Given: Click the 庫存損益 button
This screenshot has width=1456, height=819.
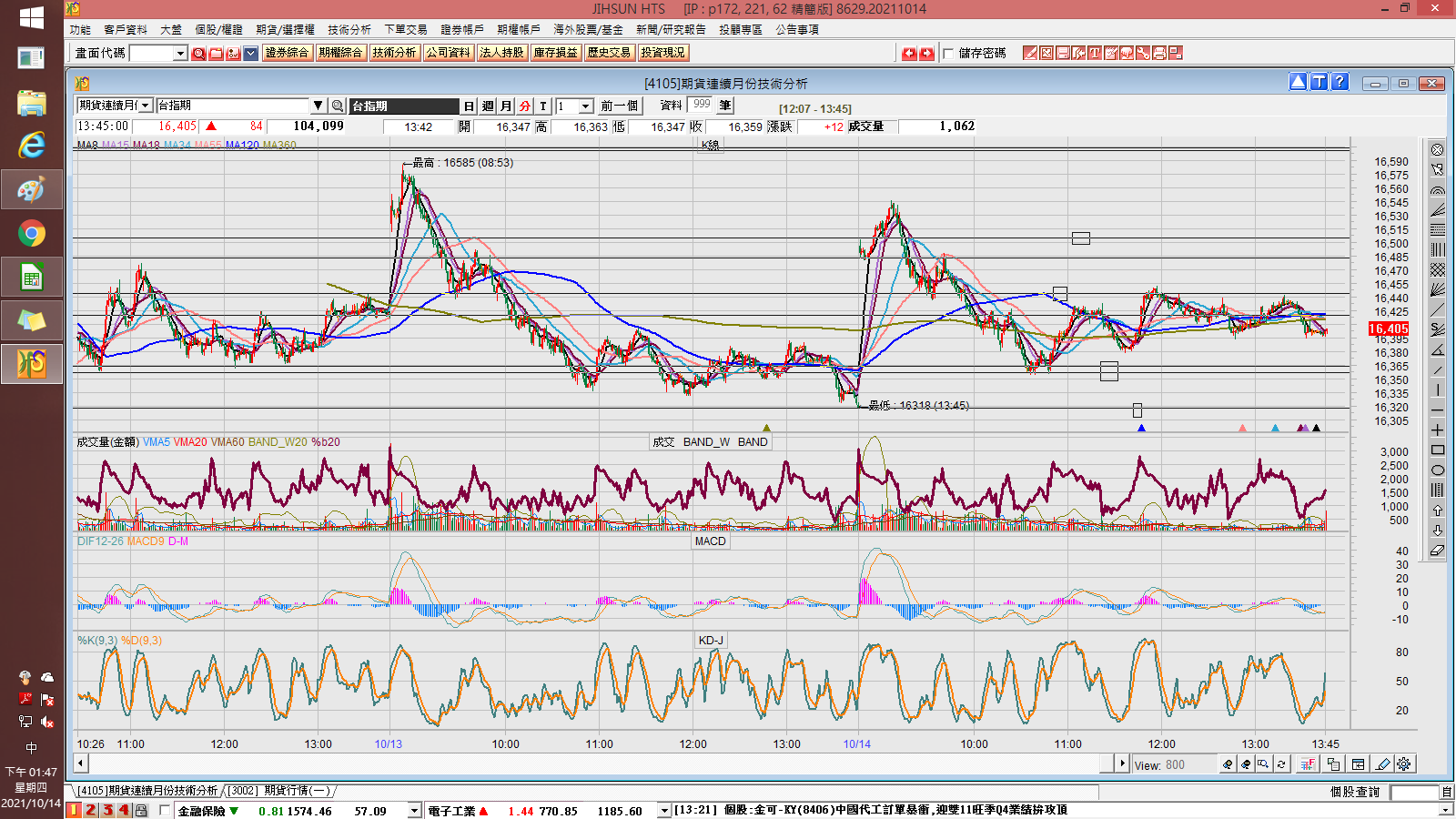Looking at the screenshot, I should point(555,53).
